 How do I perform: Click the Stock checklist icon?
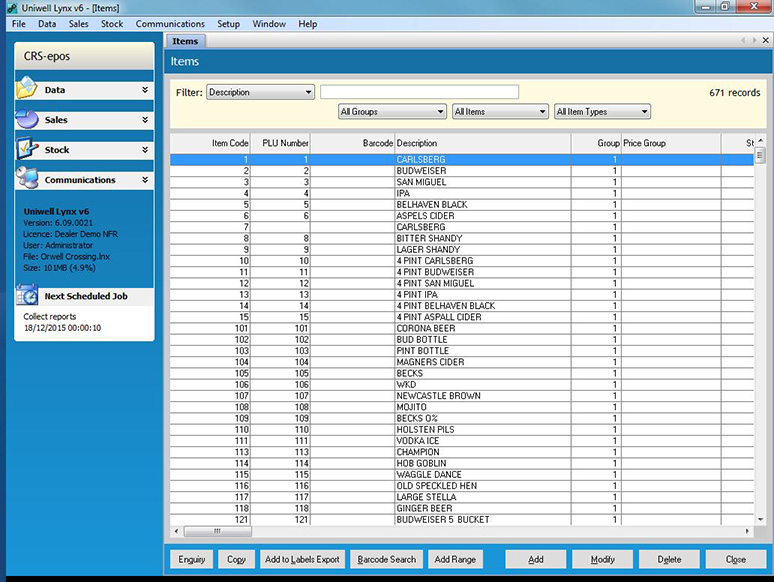click(27, 150)
